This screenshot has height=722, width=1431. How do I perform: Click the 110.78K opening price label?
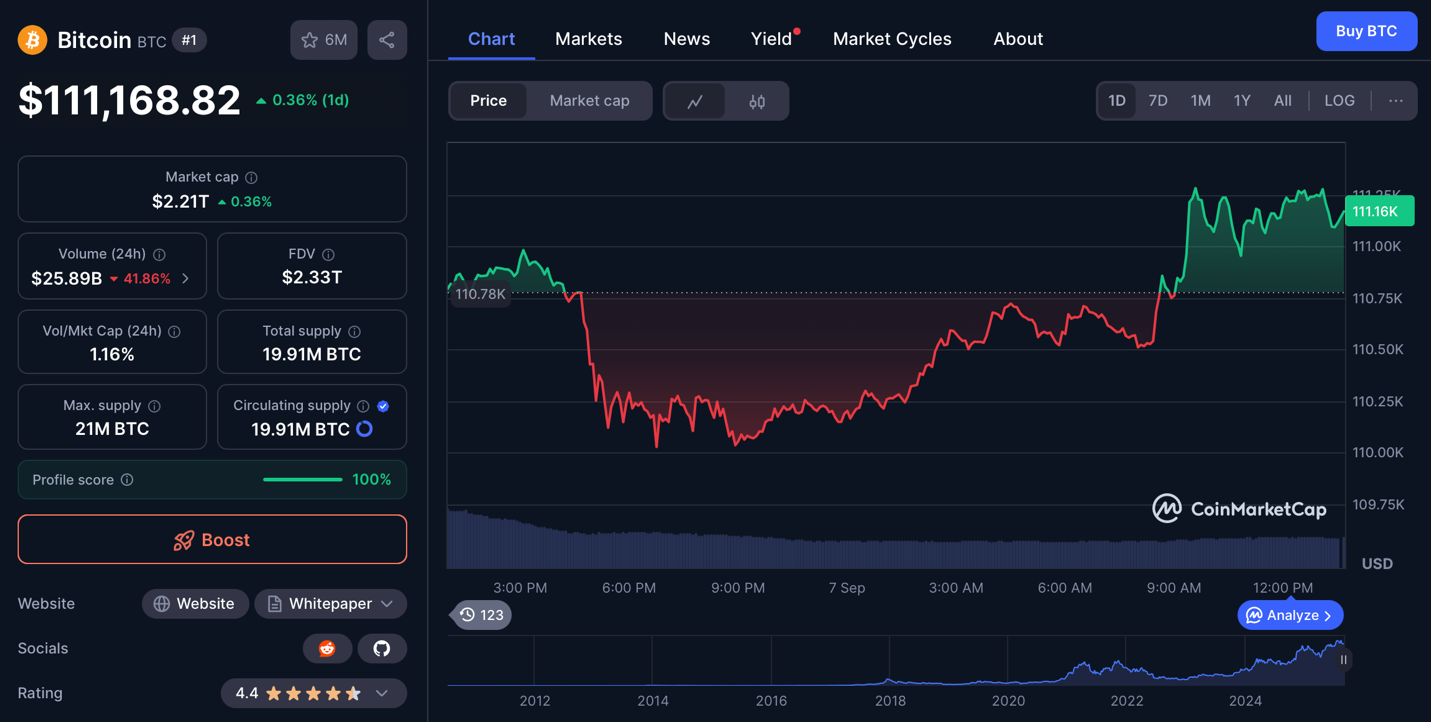point(480,294)
